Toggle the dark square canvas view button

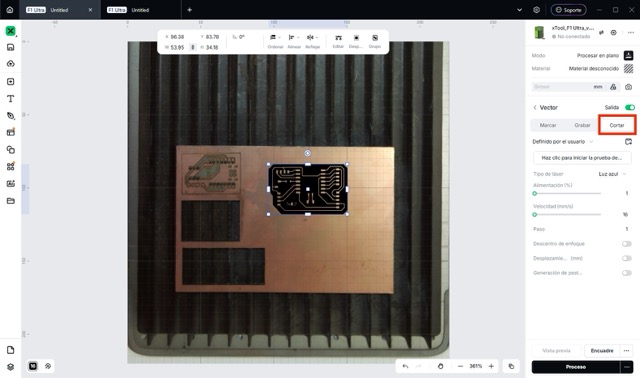point(33,366)
